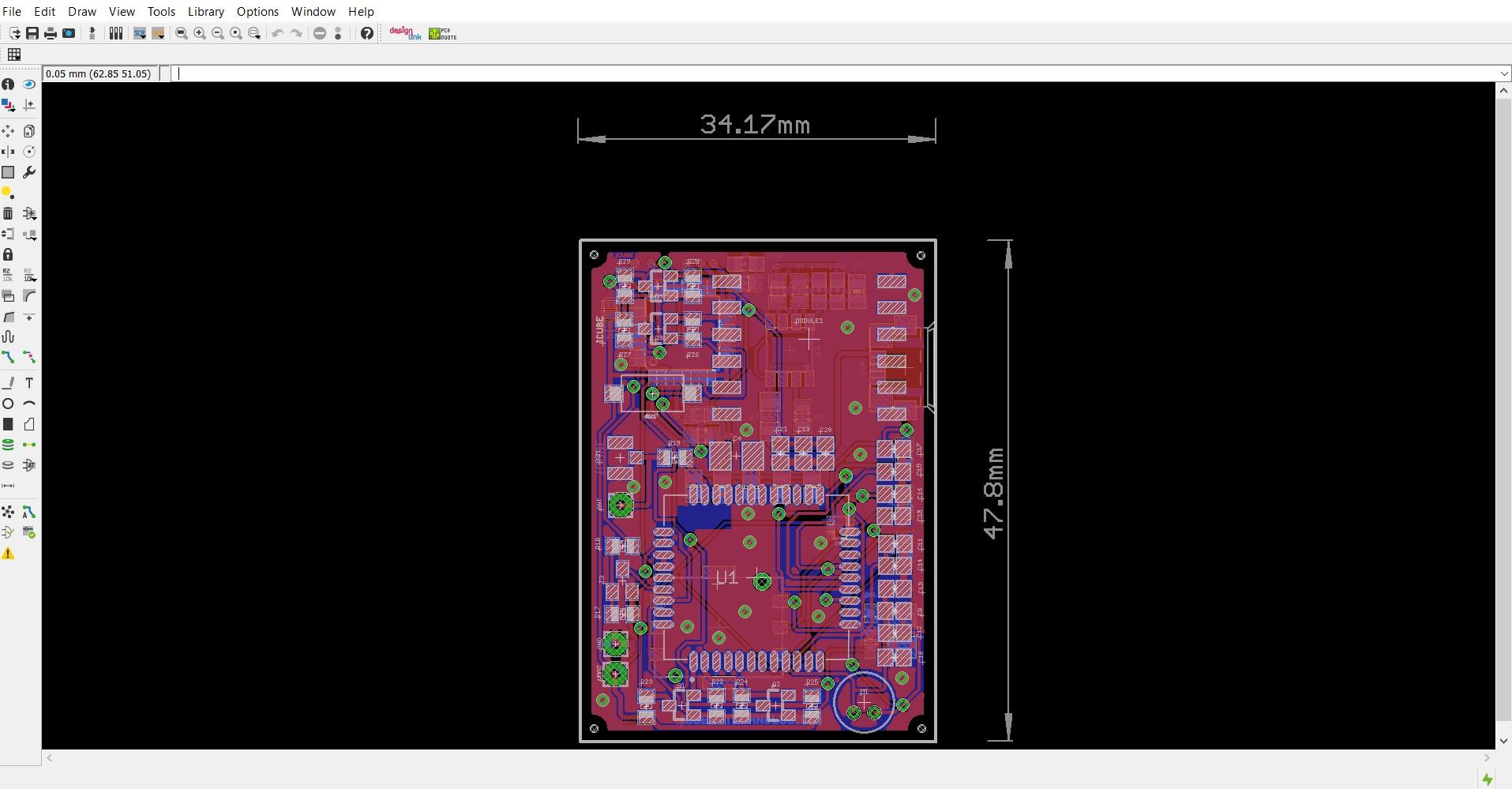The height and width of the screenshot is (789, 1512).
Task: Open the Tools menu
Action: click(x=161, y=12)
